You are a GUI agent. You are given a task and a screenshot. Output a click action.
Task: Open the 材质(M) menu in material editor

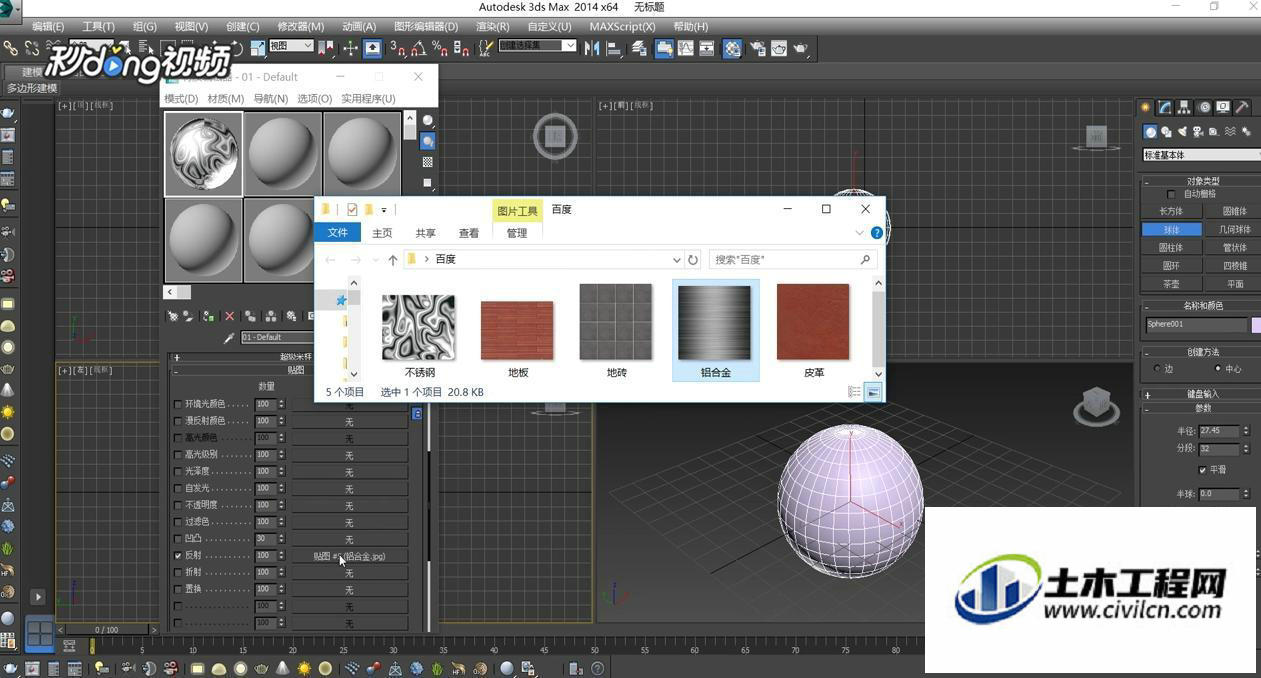pyautogui.click(x=225, y=99)
